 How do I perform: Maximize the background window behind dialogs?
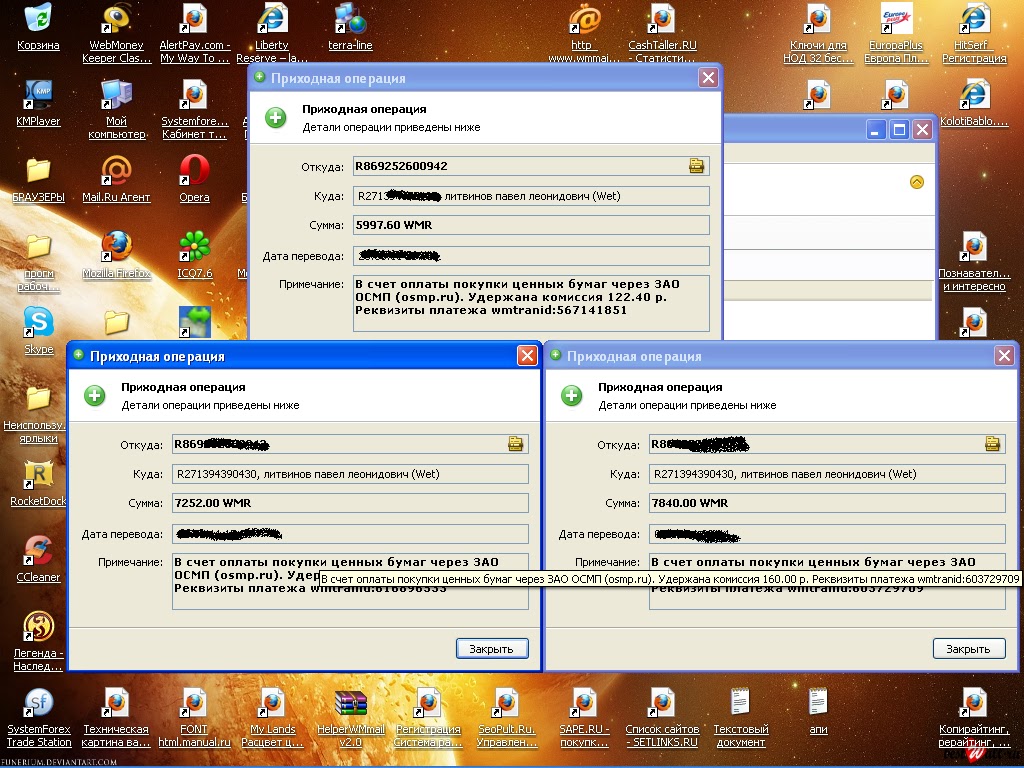(x=899, y=130)
